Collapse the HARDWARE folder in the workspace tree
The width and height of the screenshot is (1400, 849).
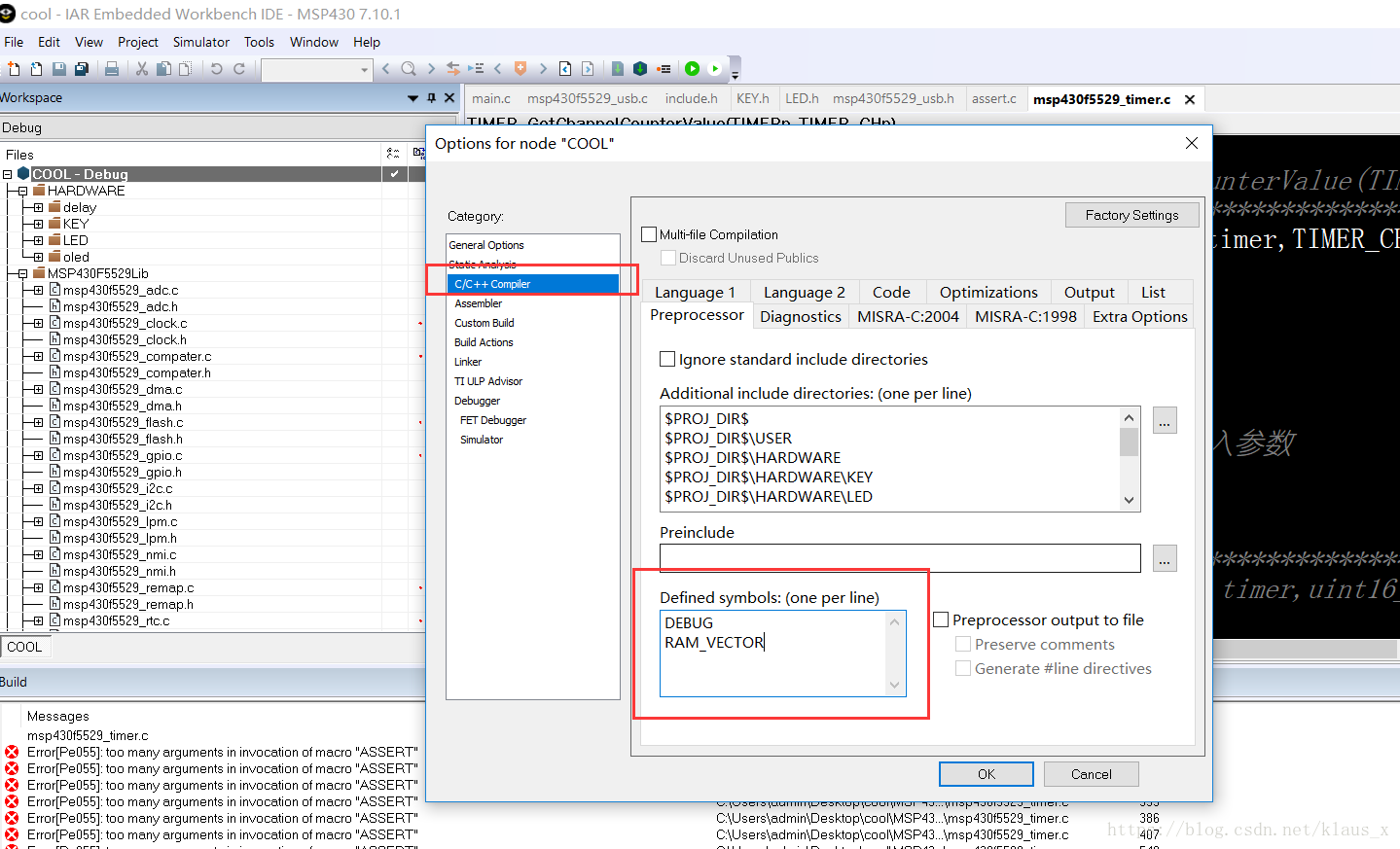pyautogui.click(x=22, y=191)
